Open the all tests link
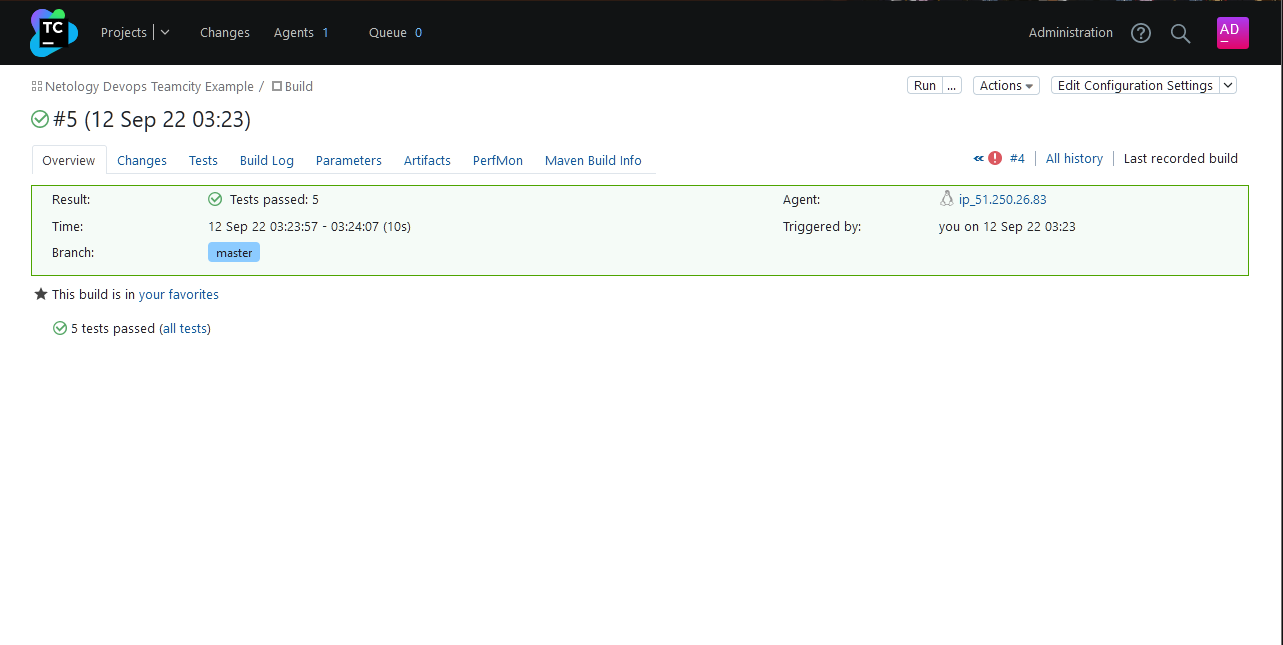The width and height of the screenshot is (1283, 645). click(184, 328)
